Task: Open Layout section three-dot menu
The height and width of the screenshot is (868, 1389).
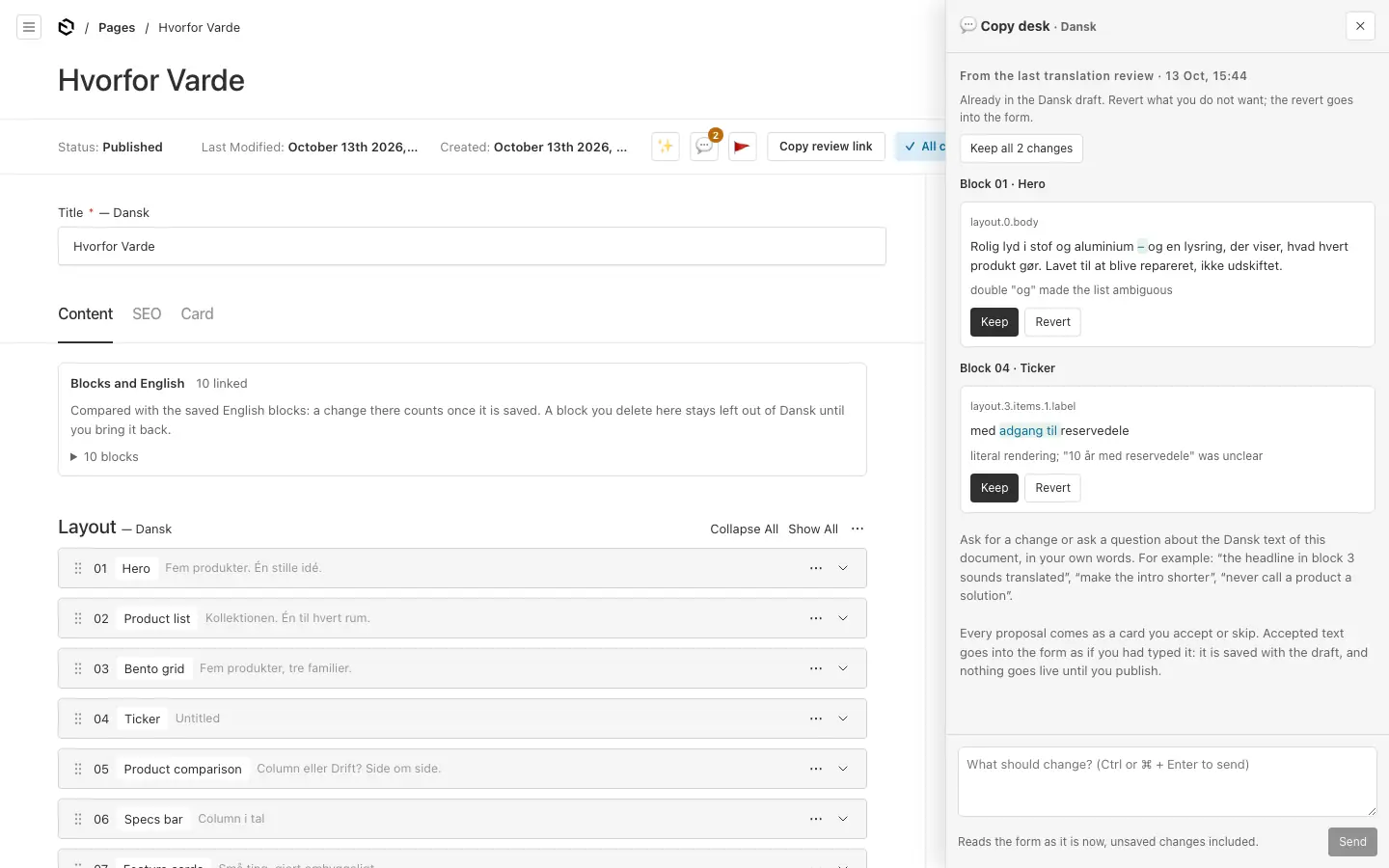Action: [x=858, y=529]
